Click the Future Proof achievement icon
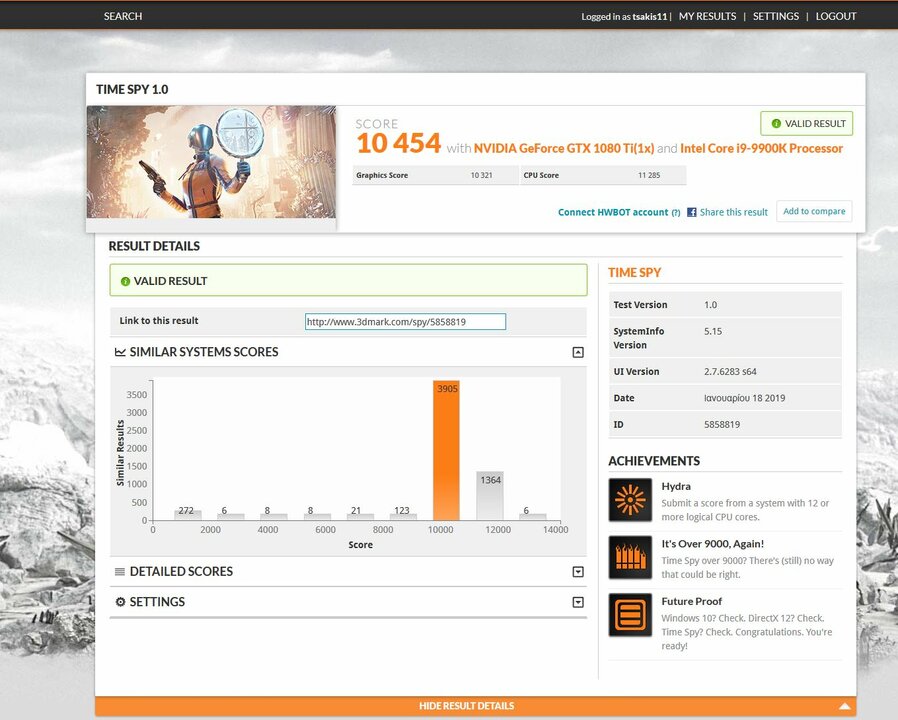Image resolution: width=898 pixels, height=720 pixels. 630,615
